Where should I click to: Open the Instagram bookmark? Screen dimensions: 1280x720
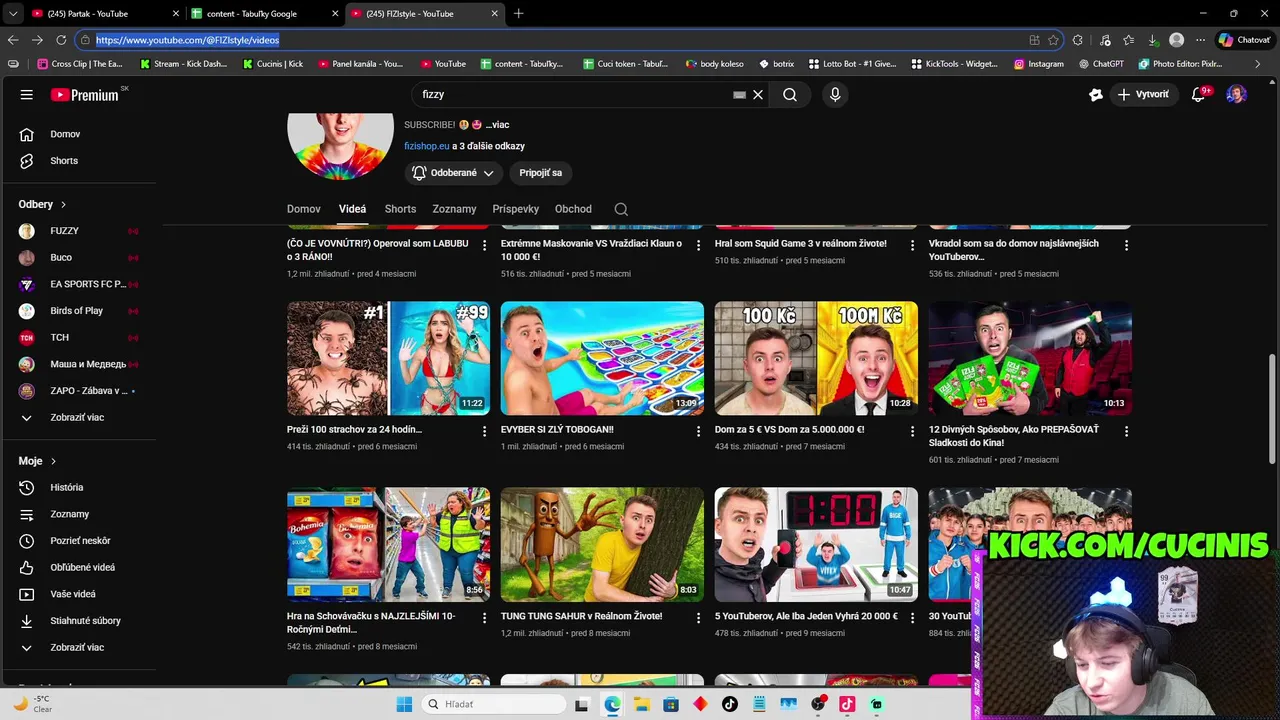click(x=1038, y=63)
